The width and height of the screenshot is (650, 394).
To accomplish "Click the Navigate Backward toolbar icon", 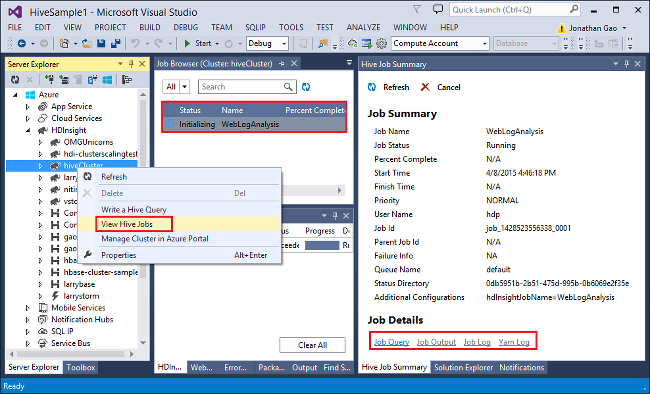I will click(x=22, y=43).
